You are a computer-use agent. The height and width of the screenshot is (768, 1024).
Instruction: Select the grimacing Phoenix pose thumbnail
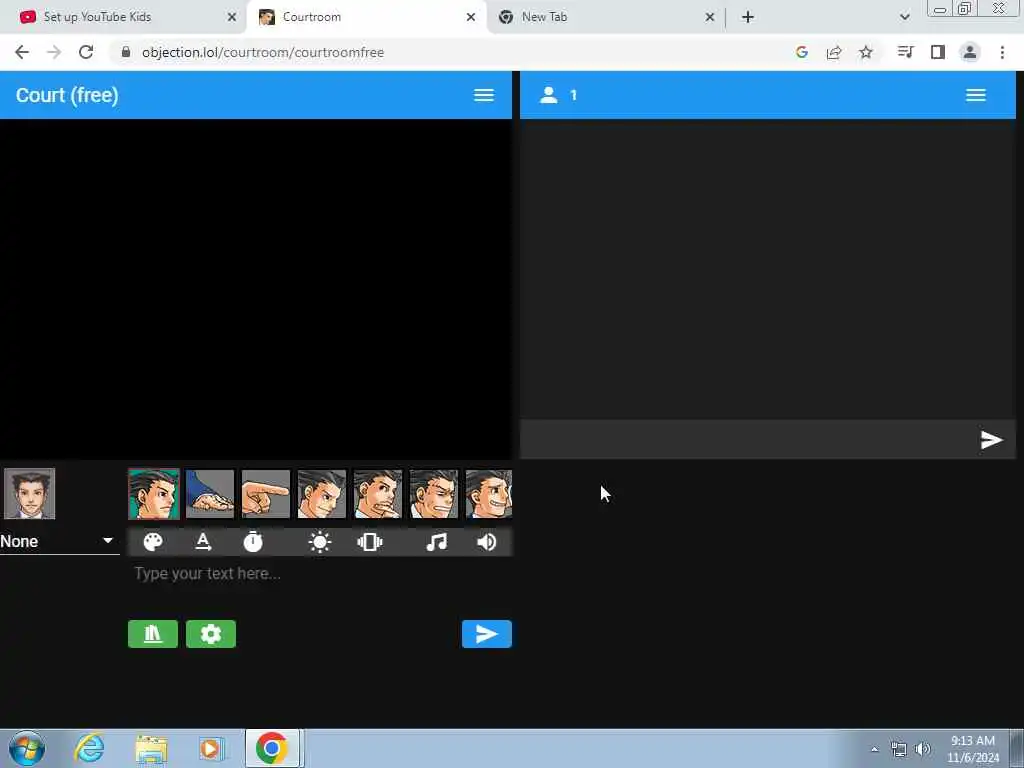434,494
